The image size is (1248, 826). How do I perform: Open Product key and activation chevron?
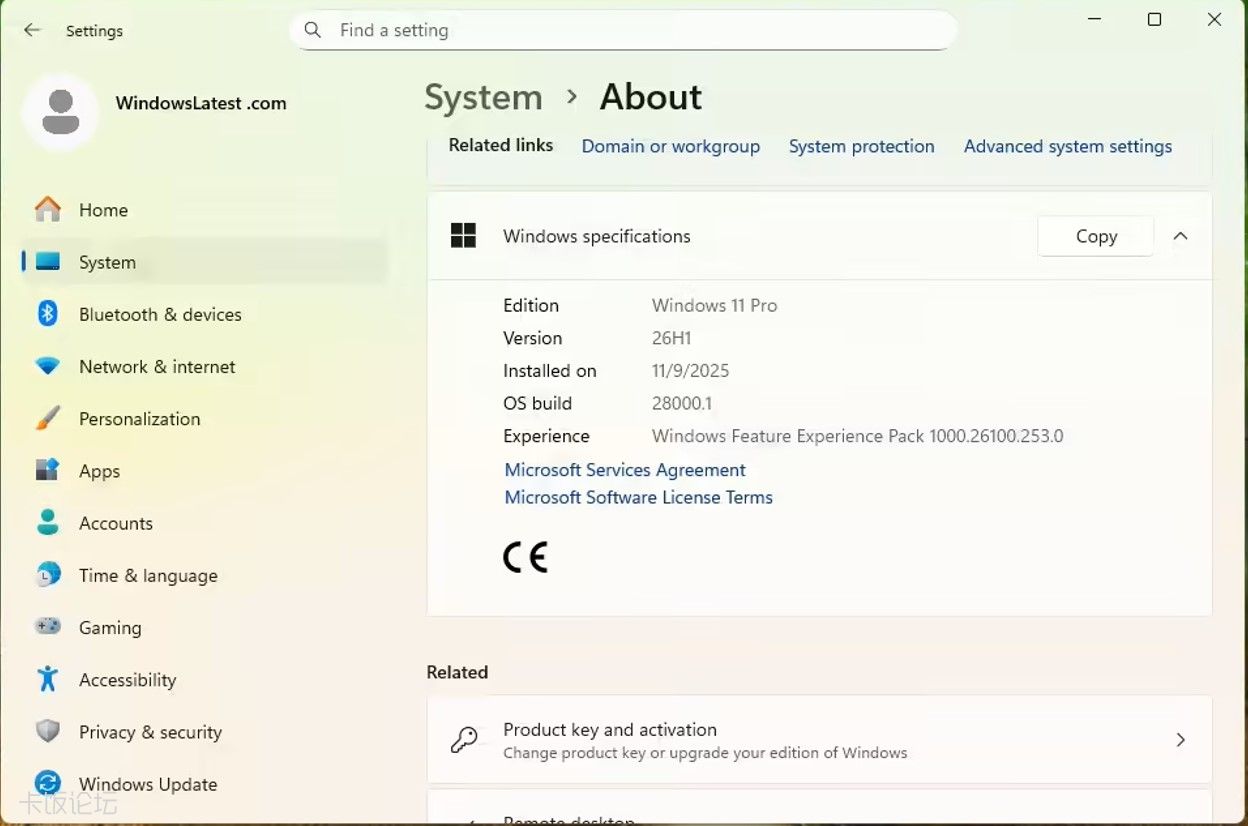pyautogui.click(x=1180, y=740)
